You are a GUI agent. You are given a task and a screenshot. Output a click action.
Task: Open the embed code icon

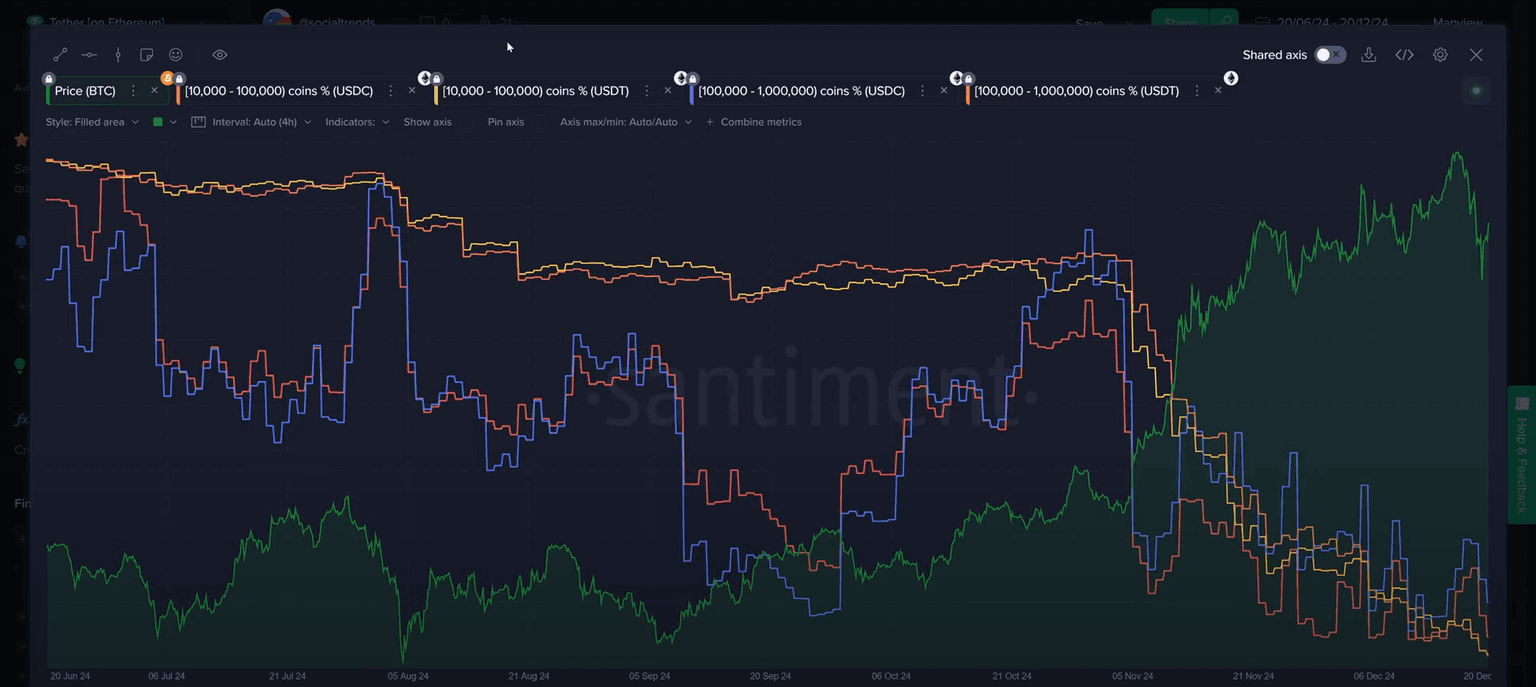tap(1404, 55)
